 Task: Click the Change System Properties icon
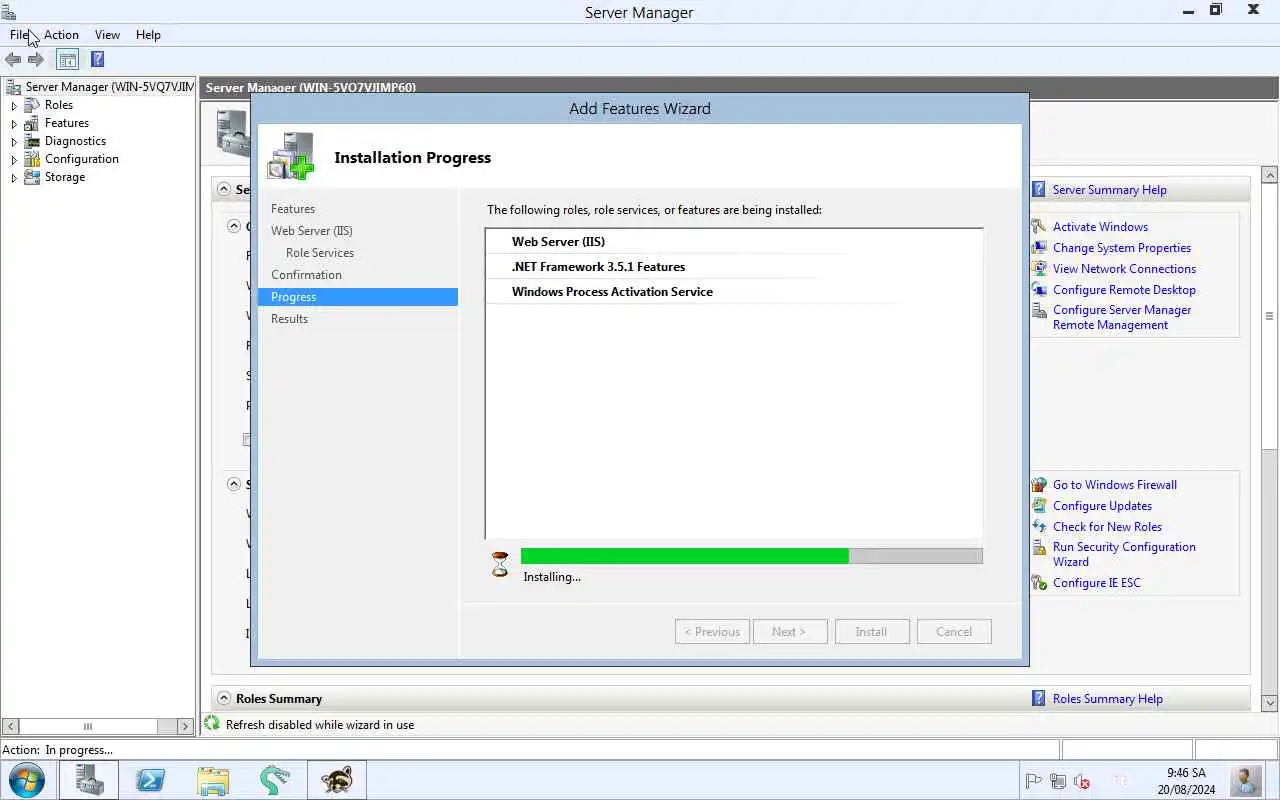[1039, 248]
